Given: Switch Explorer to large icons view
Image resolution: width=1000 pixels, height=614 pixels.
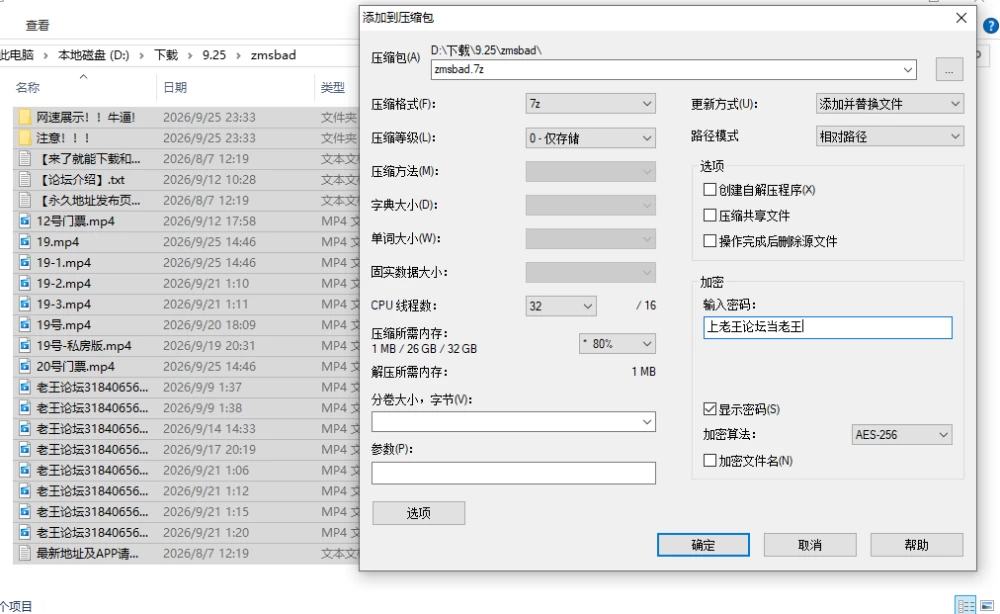Looking at the screenshot, I should click(987, 605).
